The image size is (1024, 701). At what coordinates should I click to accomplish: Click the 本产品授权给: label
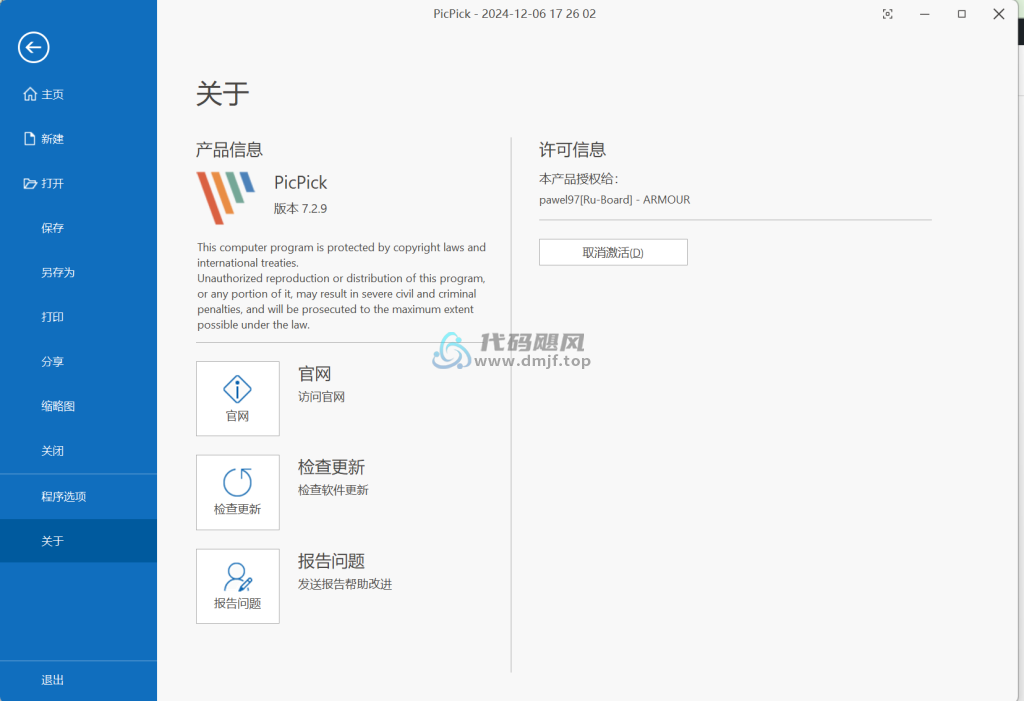(x=579, y=179)
